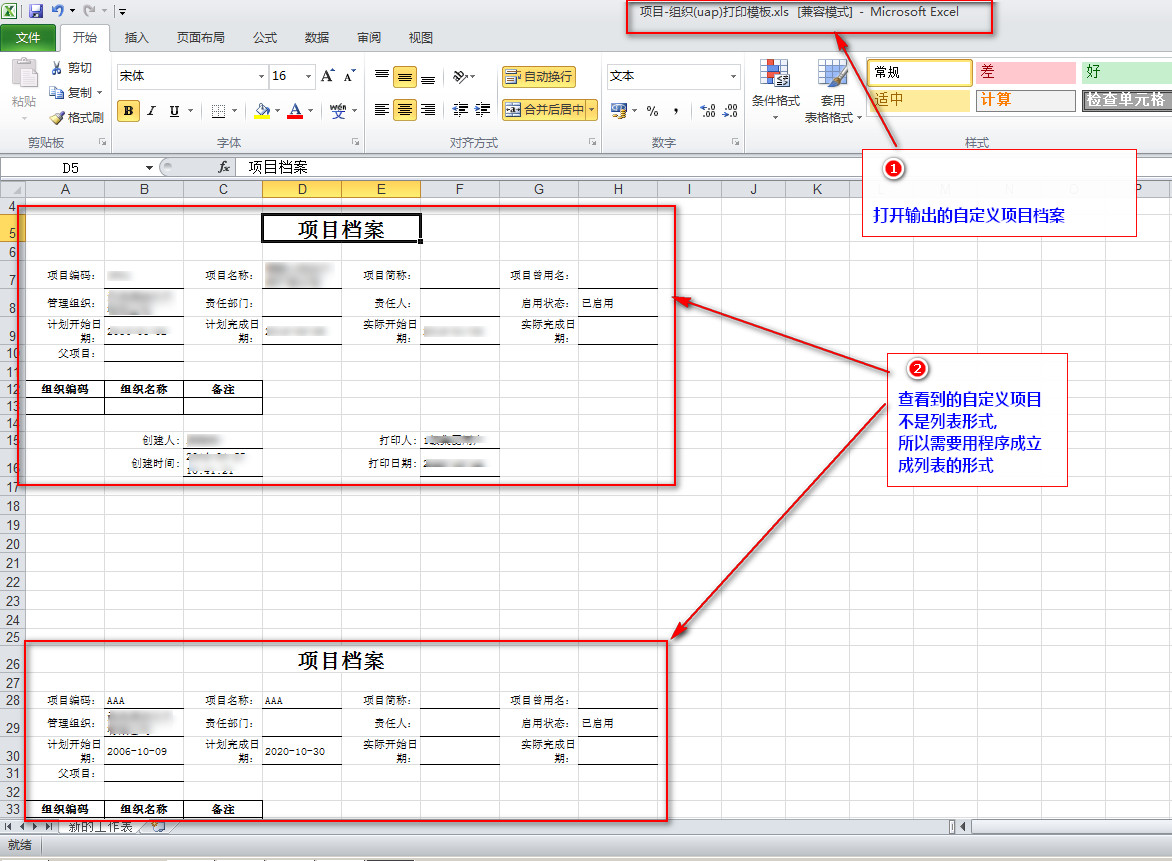Click the Format Painter (格式刷) brush

[57, 117]
